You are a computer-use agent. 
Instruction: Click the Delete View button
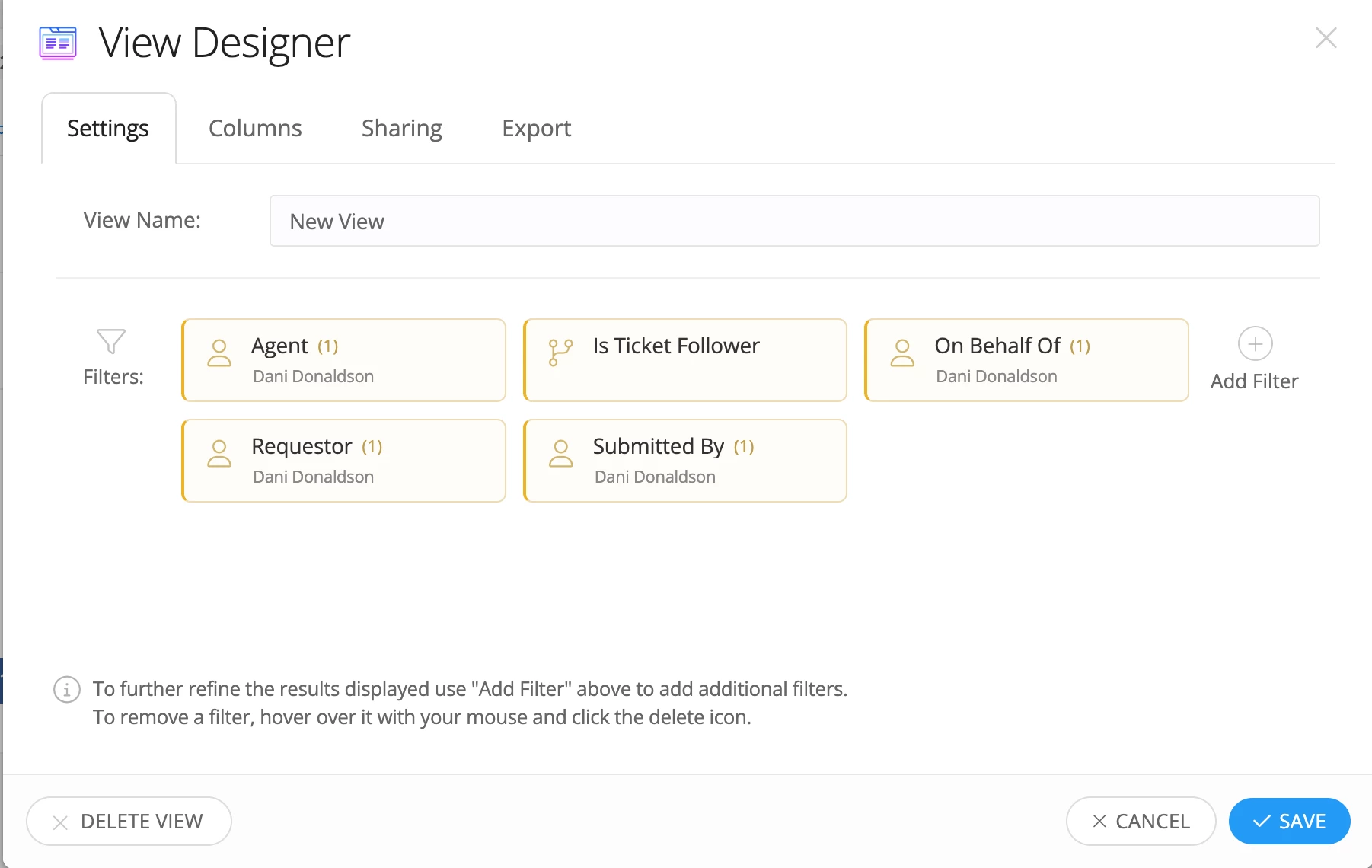pyautogui.click(x=129, y=821)
